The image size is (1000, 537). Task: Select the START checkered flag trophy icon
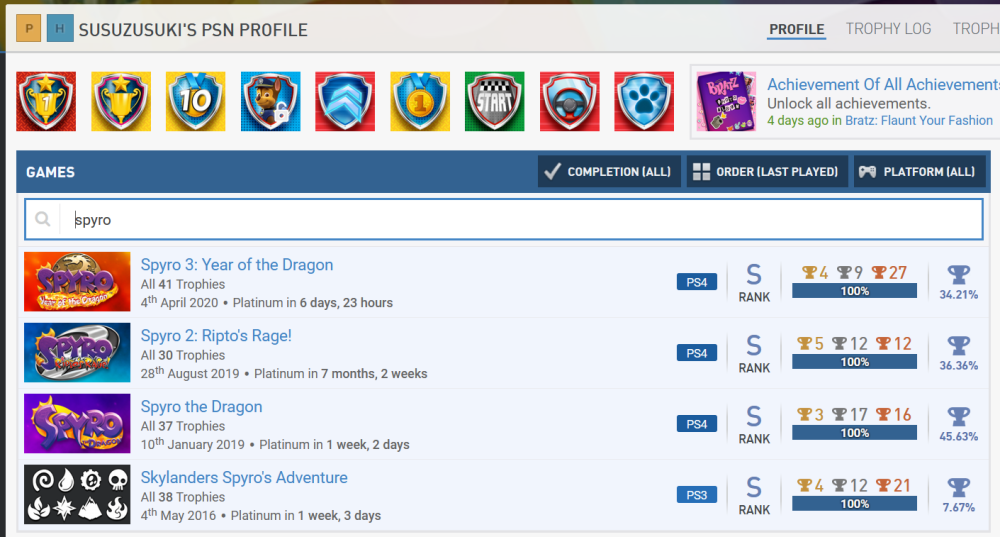click(495, 101)
